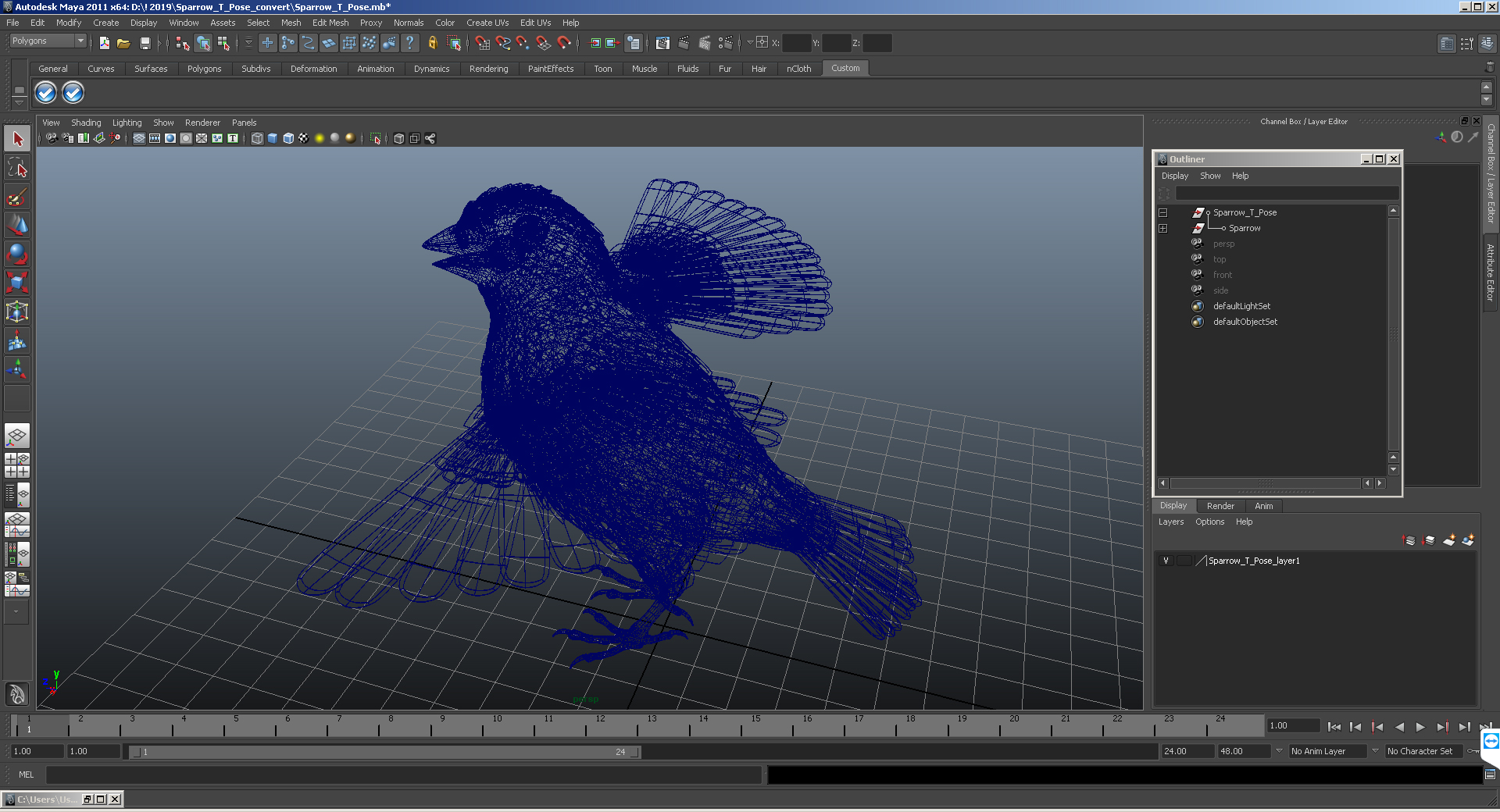Expand the Sparrow node in Outliner
The width and height of the screenshot is (1500, 812).
coord(1162,228)
